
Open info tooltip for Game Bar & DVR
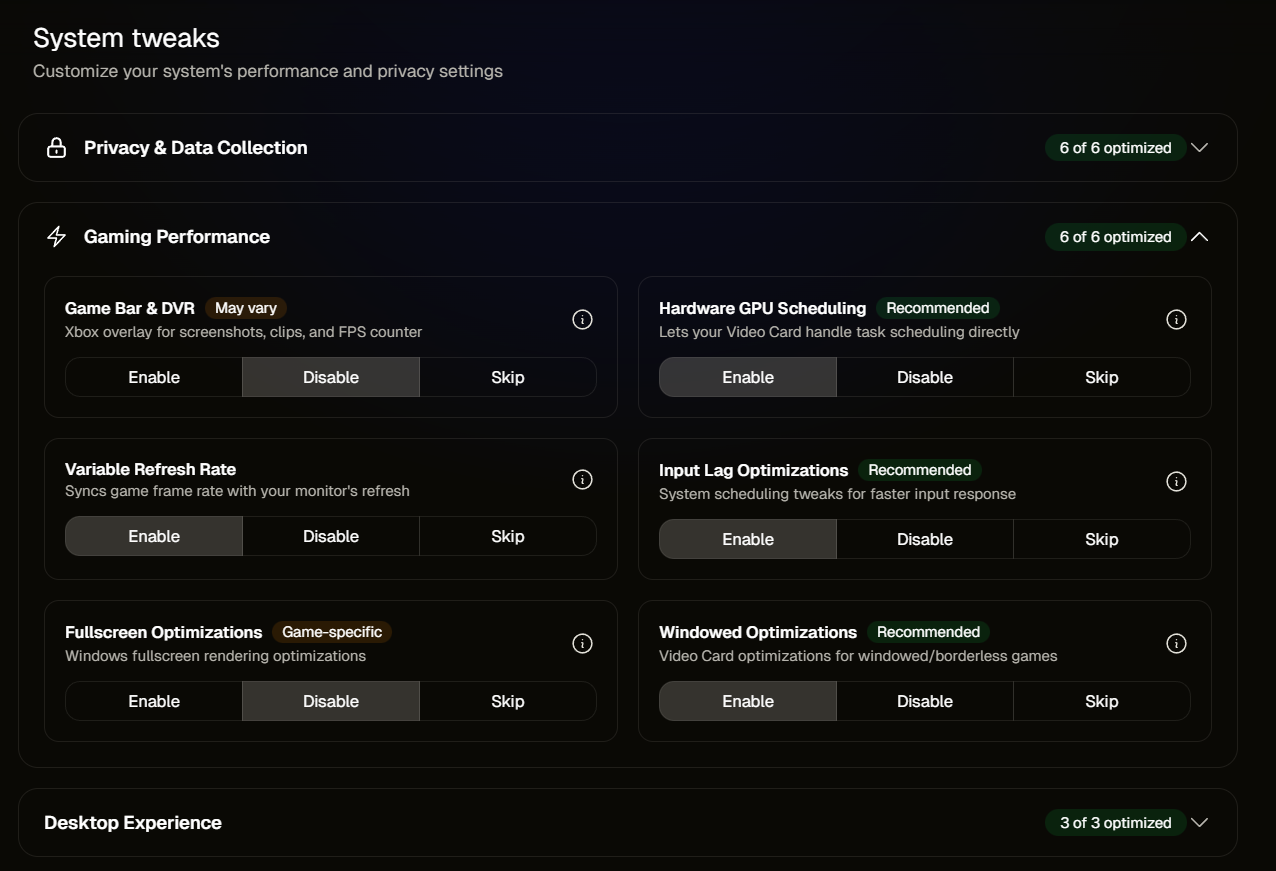pos(582,319)
